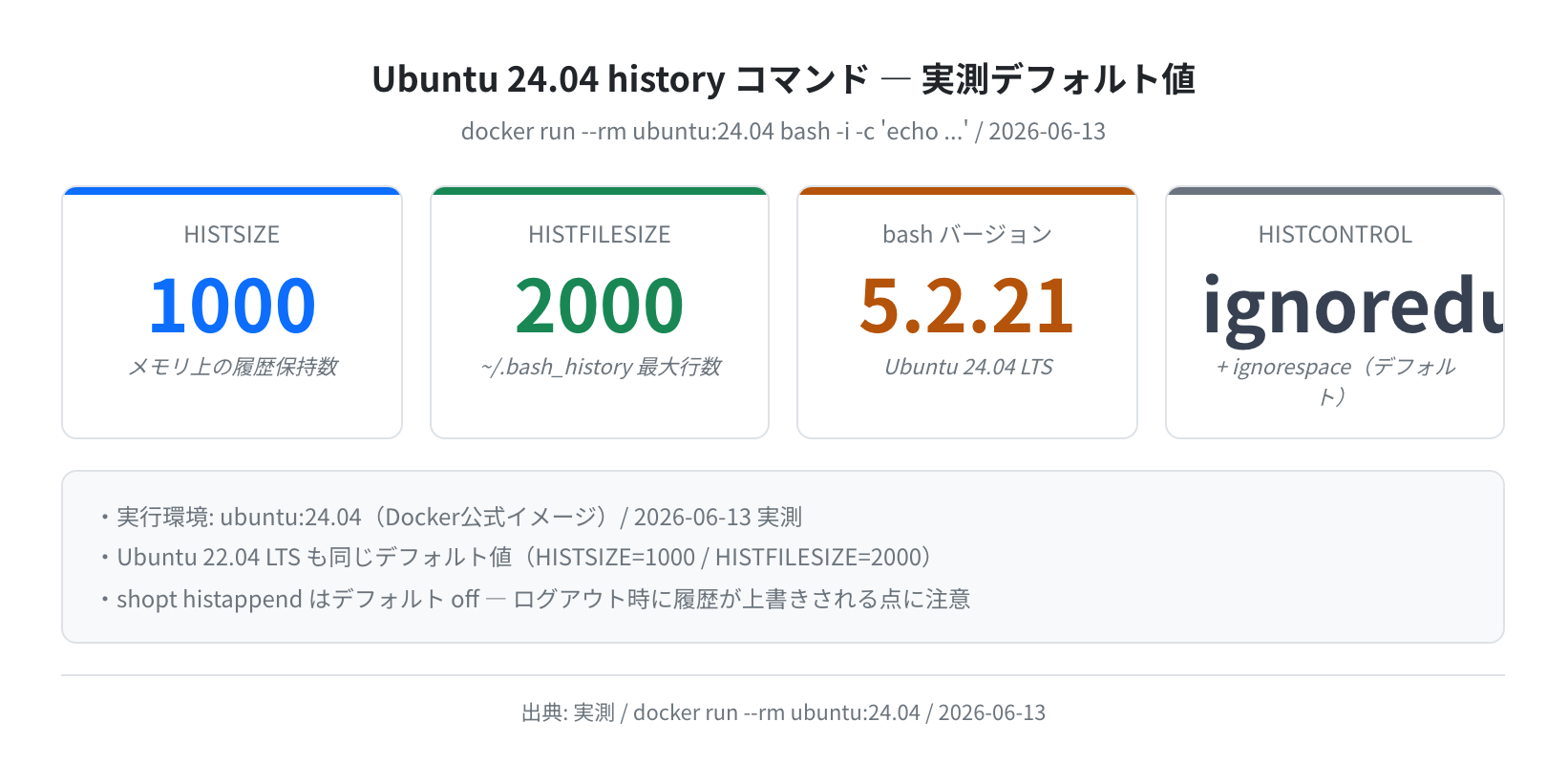Select the orange value "5.2.21"
Screen dimensions: 1568x764
point(967,306)
